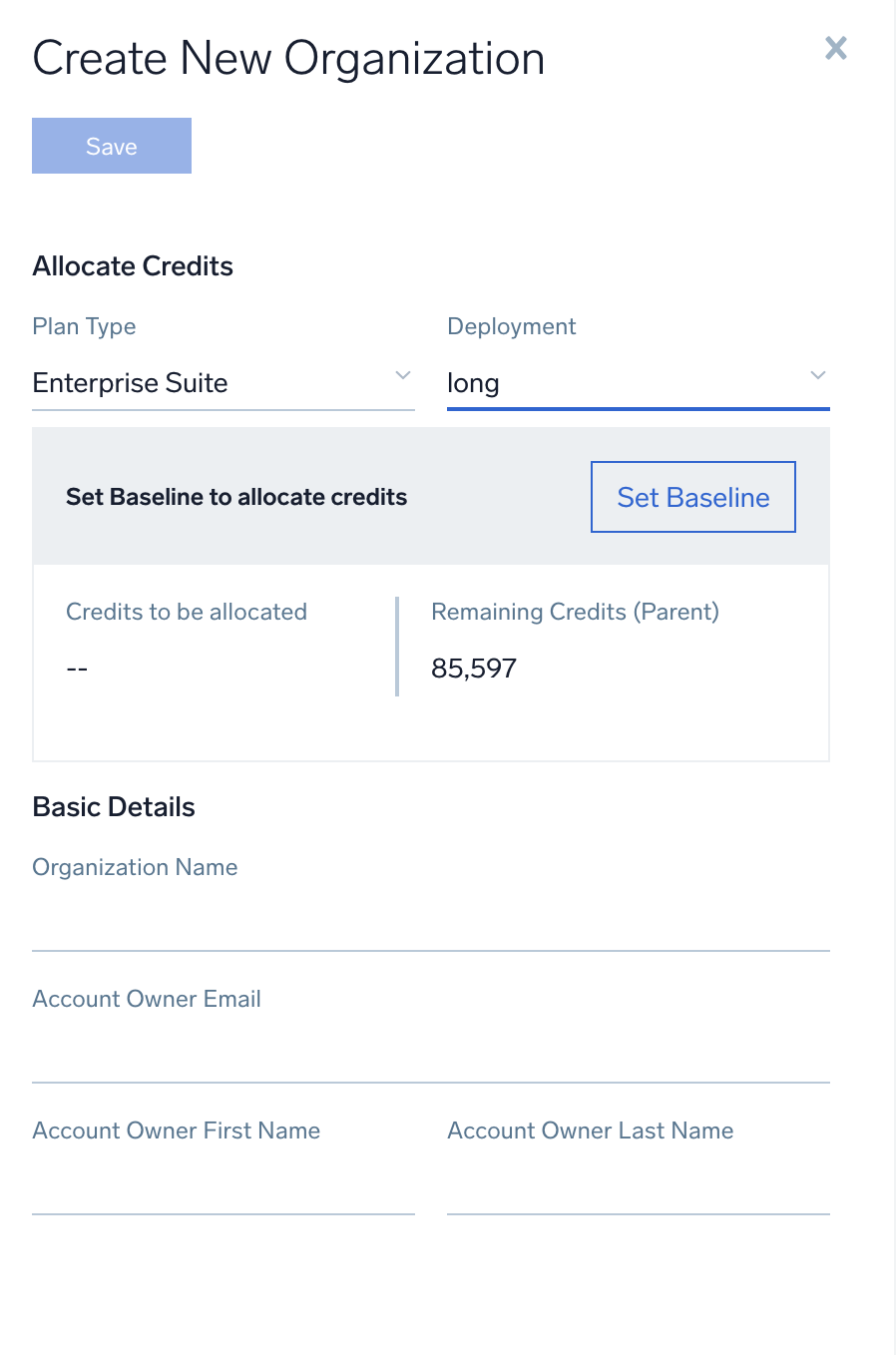Click the Set Baseline button

(692, 497)
